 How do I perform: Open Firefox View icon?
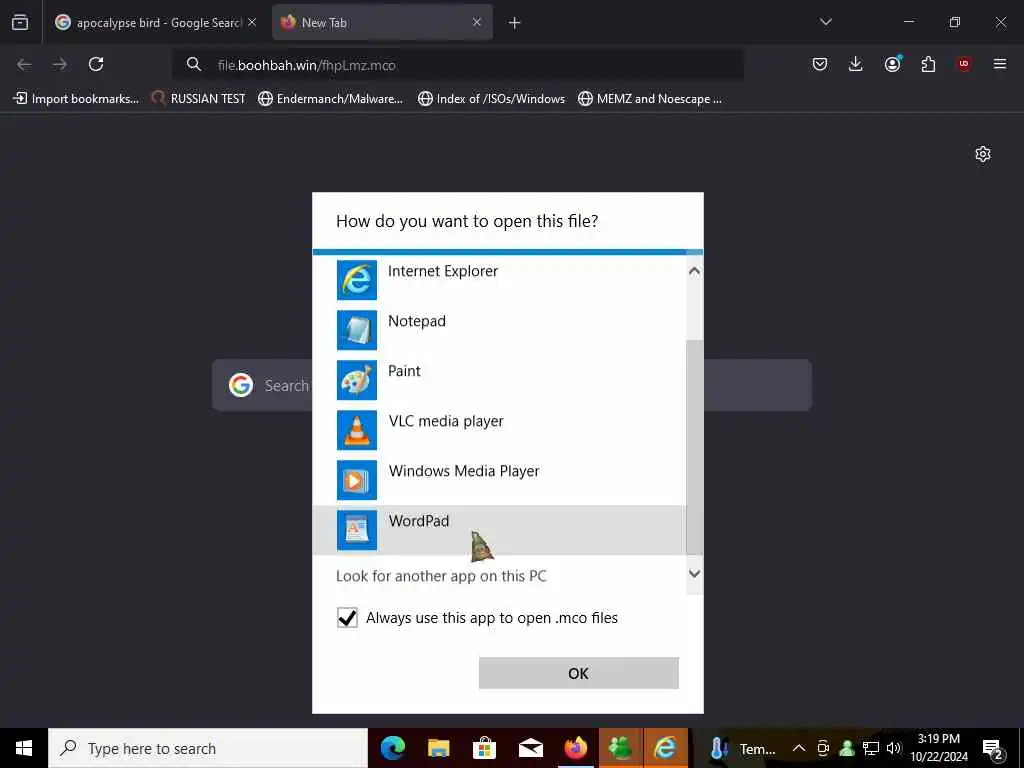(x=20, y=23)
